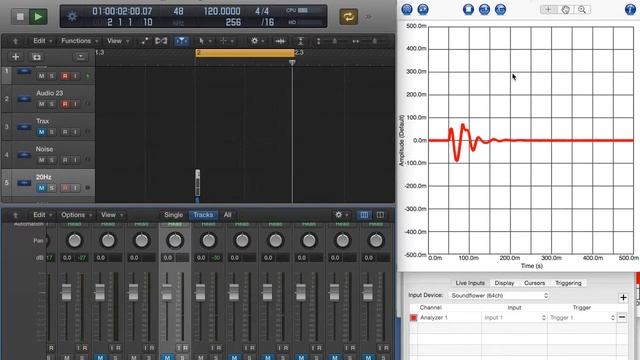Click first blue round button in analyzer toolbar
The height and width of the screenshot is (360, 640).
pyautogui.click(x=407, y=9)
